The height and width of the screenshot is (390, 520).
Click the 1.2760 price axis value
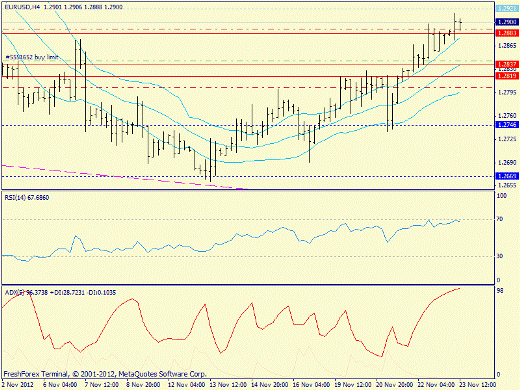[x=507, y=116]
